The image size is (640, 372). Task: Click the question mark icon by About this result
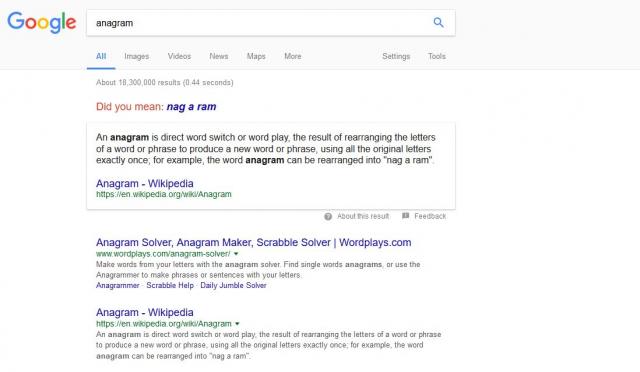pyautogui.click(x=328, y=216)
